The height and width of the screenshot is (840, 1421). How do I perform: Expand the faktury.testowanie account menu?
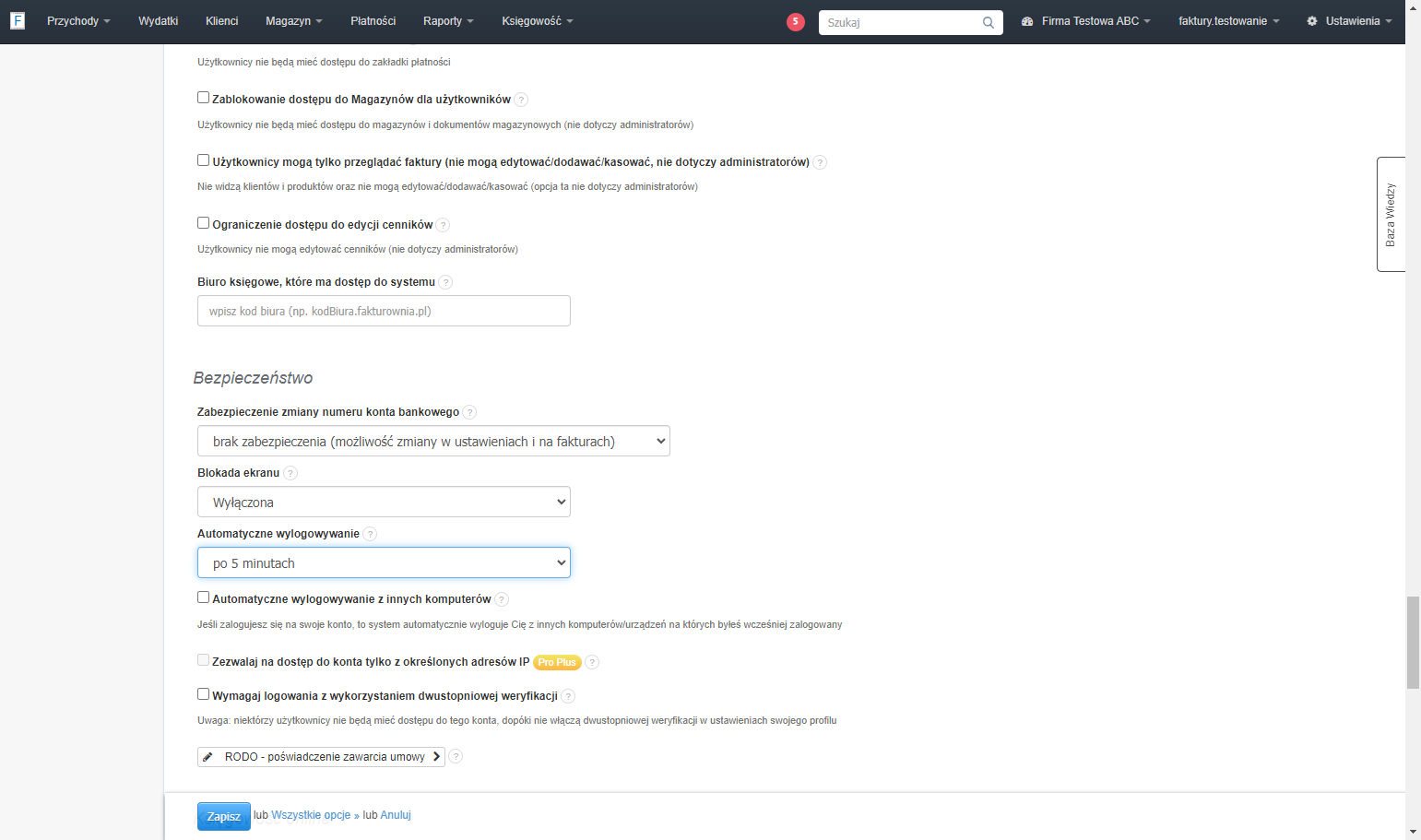click(1228, 21)
